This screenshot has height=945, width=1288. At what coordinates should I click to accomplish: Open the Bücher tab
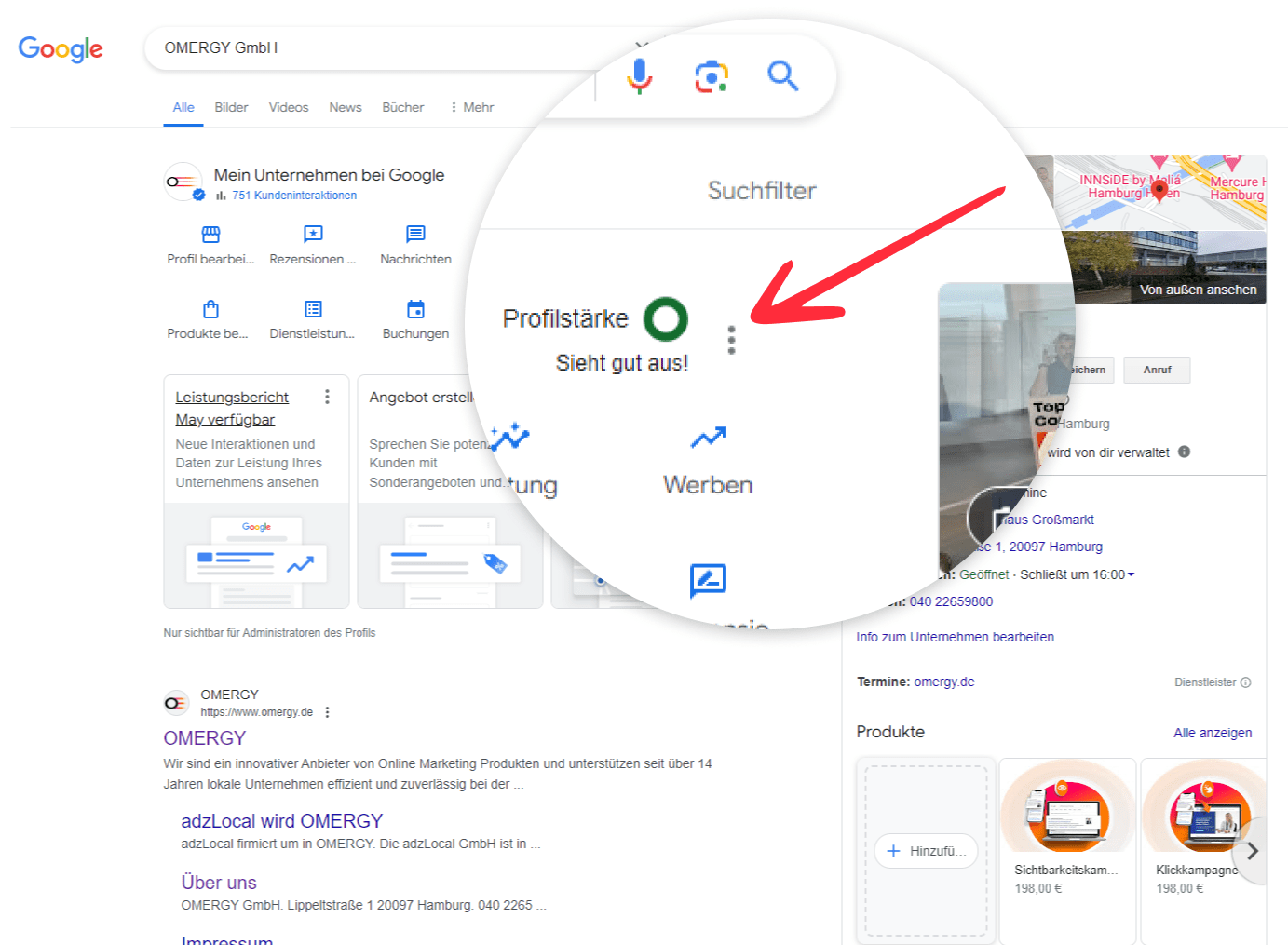(402, 107)
